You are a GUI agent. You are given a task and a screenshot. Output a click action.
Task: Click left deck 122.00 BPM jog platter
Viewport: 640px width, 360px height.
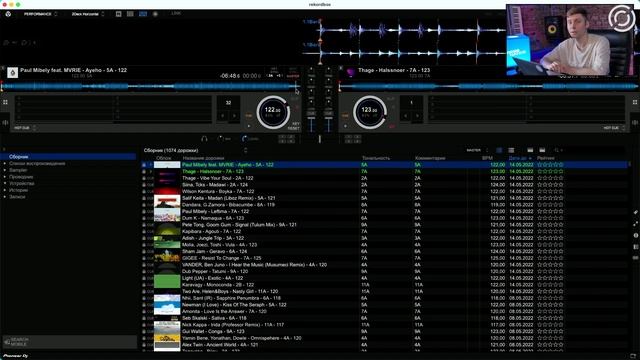pos(273,112)
